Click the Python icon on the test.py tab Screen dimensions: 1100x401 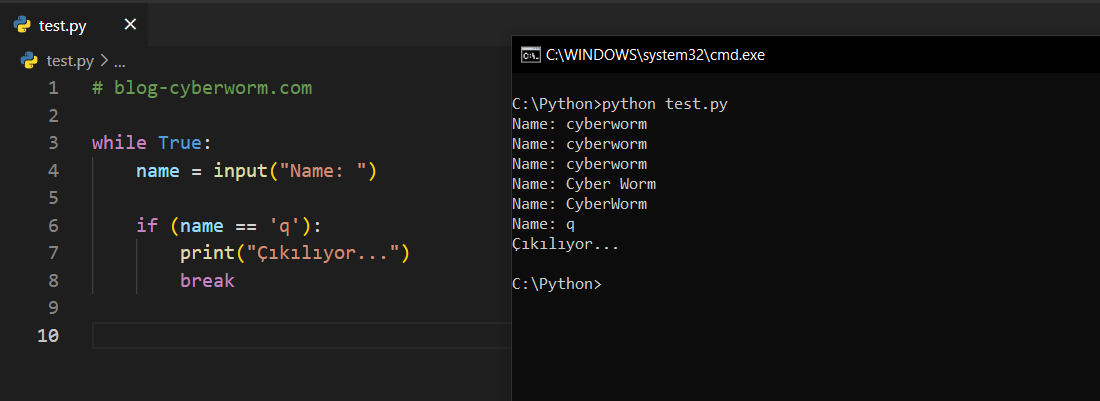coord(23,25)
